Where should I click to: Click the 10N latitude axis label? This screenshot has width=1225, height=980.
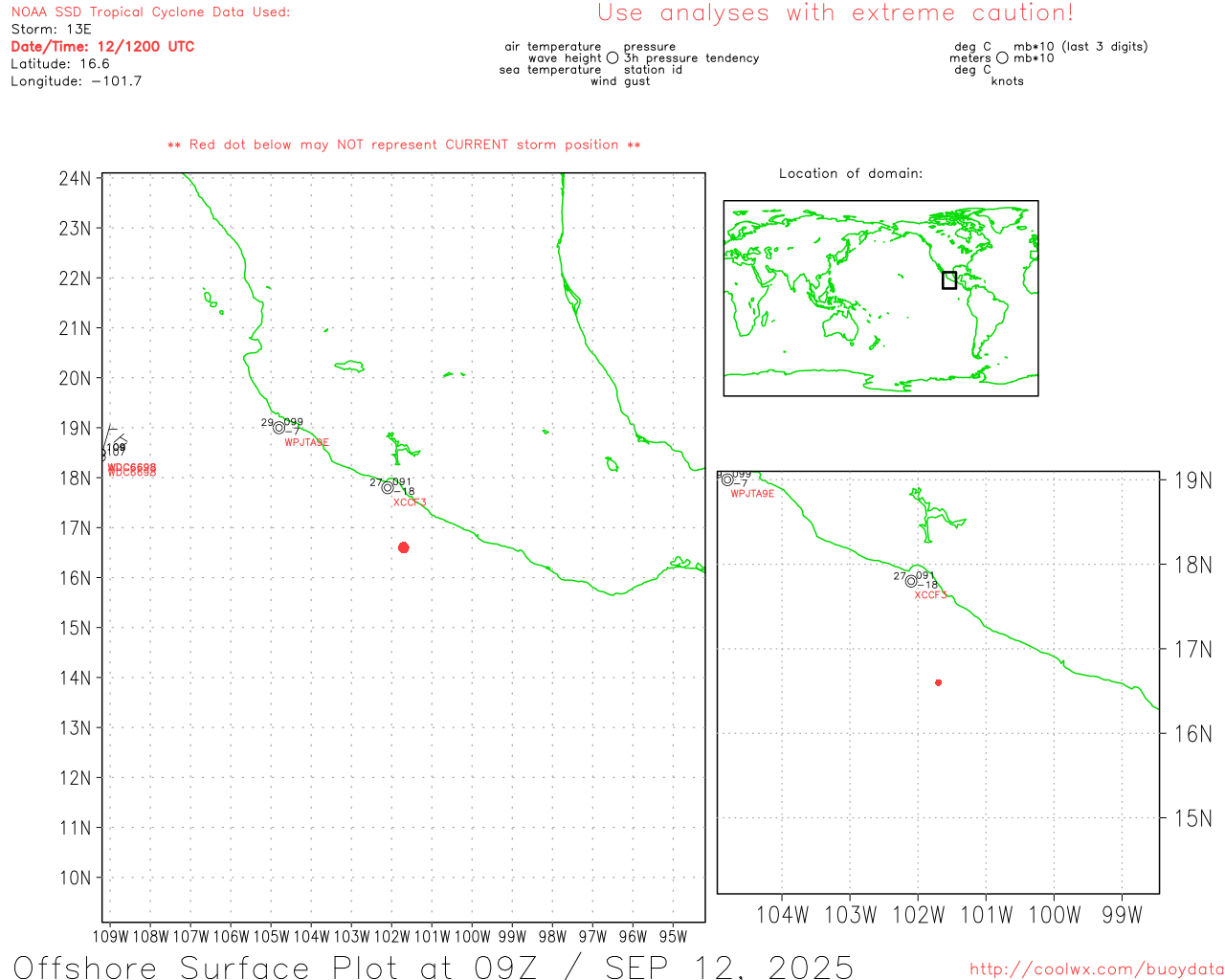(x=76, y=878)
